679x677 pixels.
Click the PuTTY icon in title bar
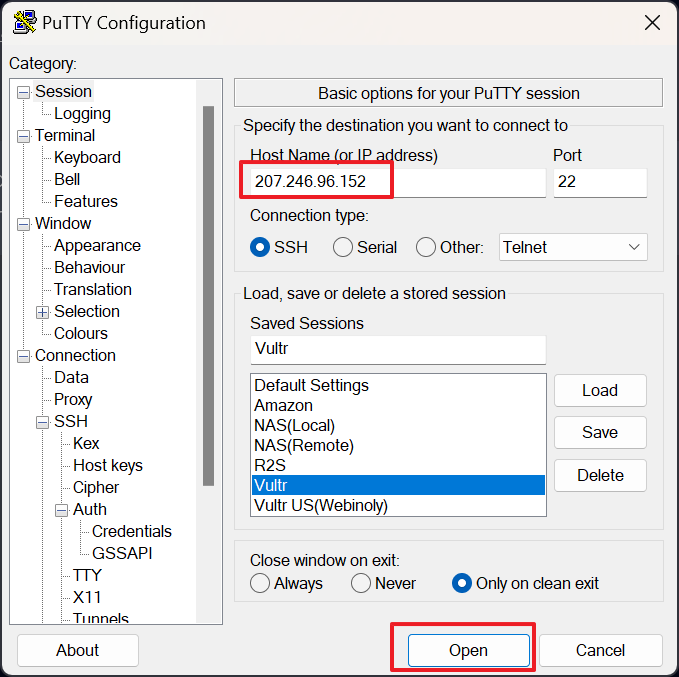[24, 23]
